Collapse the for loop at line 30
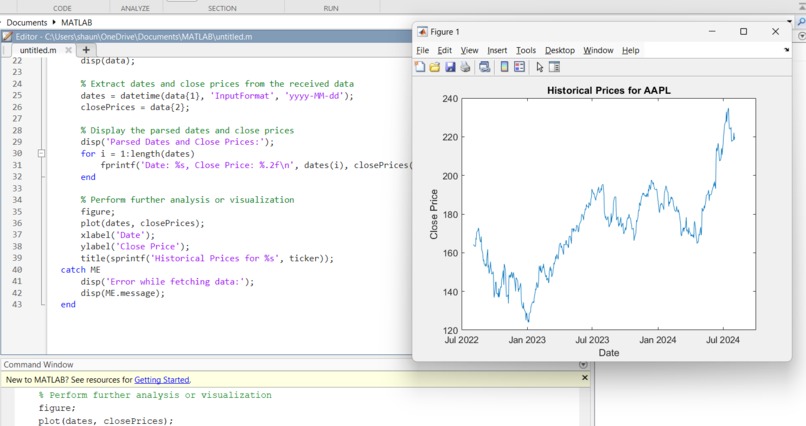This screenshot has height=426, width=806. tap(41, 153)
